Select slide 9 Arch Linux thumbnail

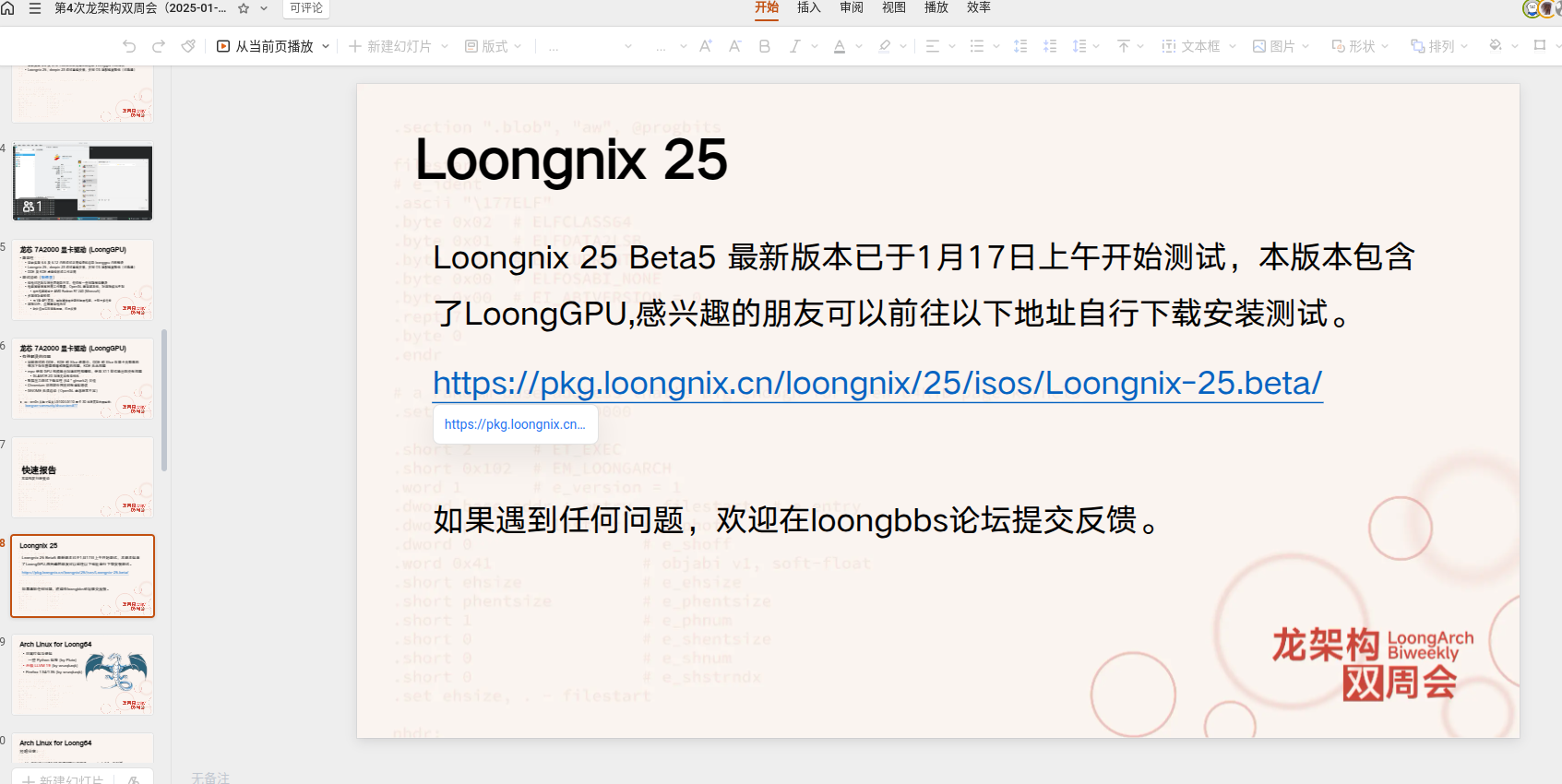pyautogui.click(x=82, y=674)
